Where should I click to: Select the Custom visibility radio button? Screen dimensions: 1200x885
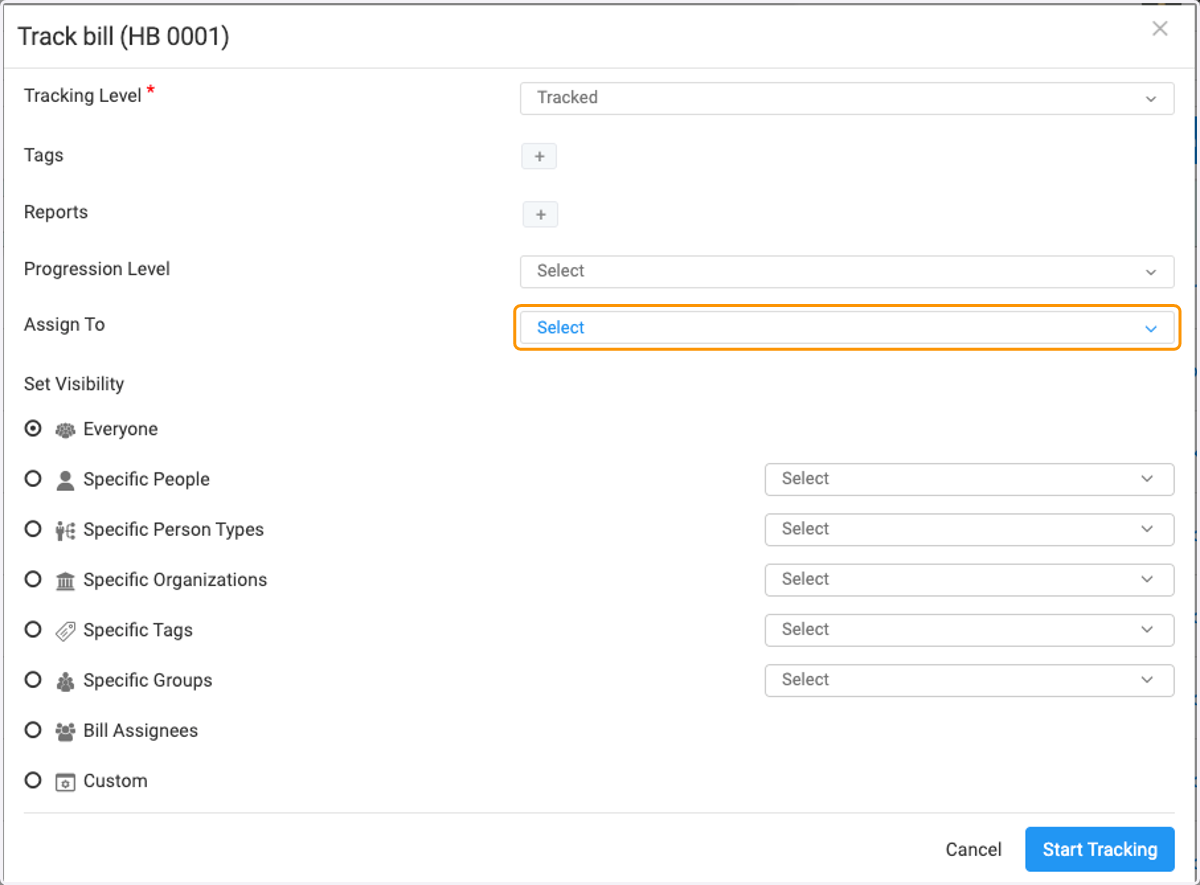click(33, 779)
